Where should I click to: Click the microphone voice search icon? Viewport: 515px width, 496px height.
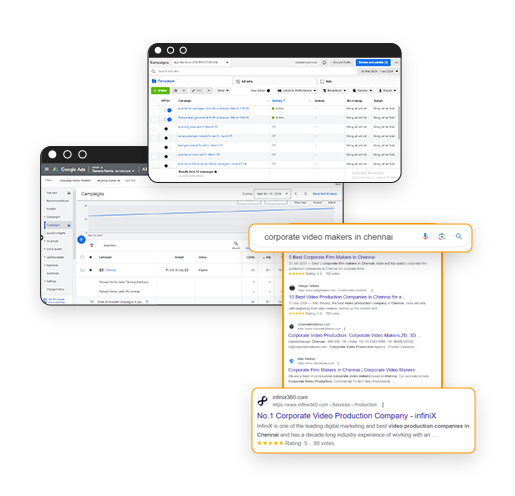425,237
